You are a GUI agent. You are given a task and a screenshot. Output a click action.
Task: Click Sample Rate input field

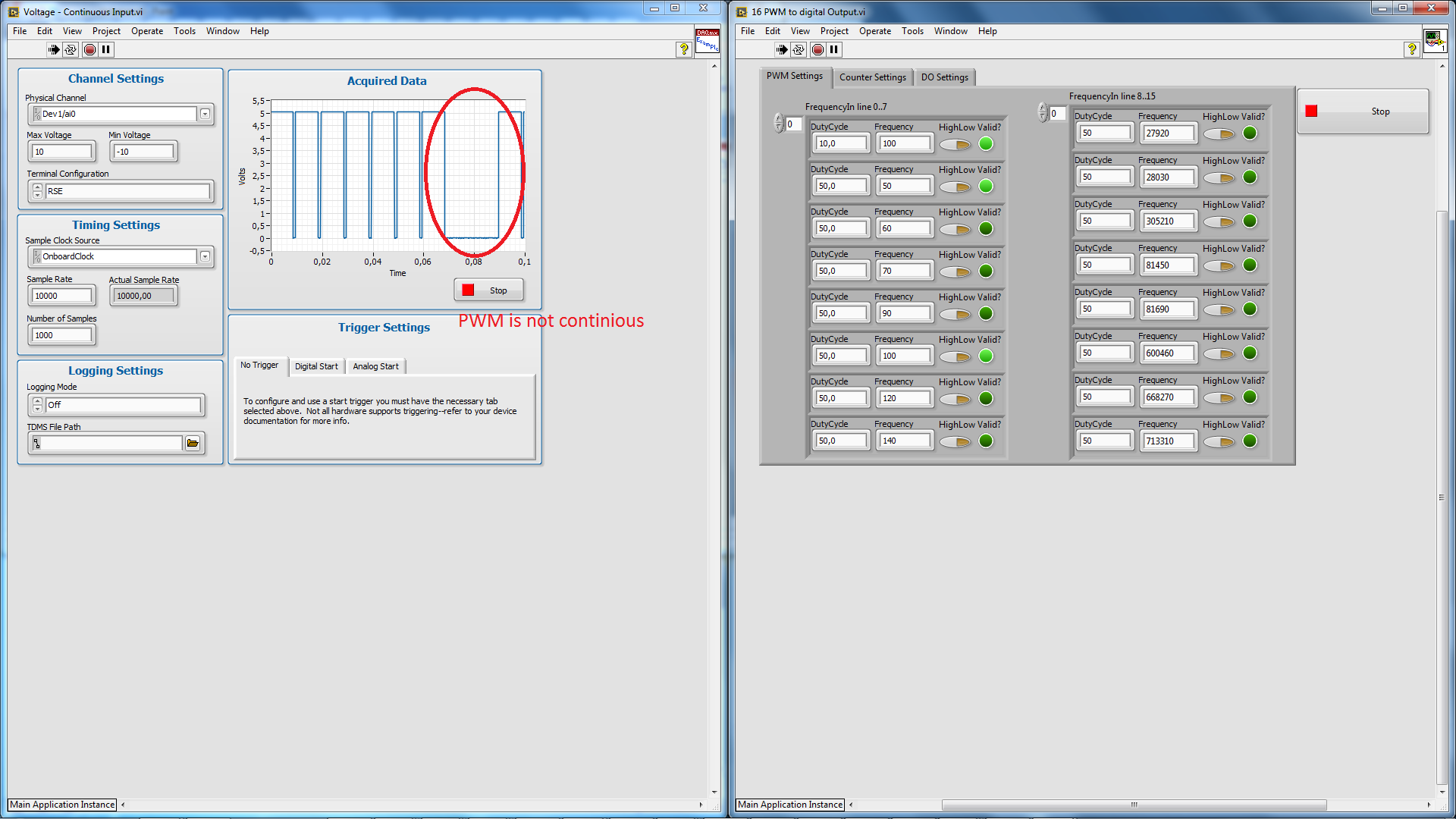point(62,296)
